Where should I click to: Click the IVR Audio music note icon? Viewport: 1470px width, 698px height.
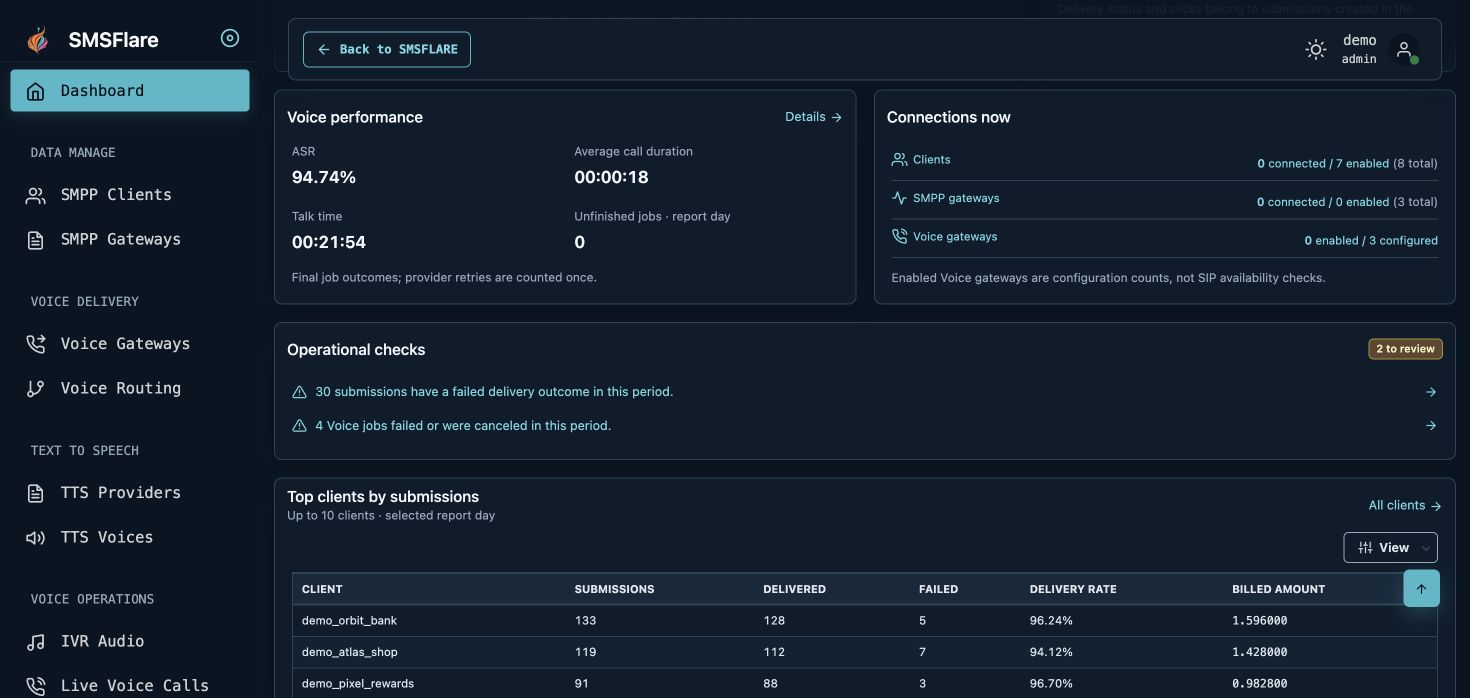tap(36, 642)
